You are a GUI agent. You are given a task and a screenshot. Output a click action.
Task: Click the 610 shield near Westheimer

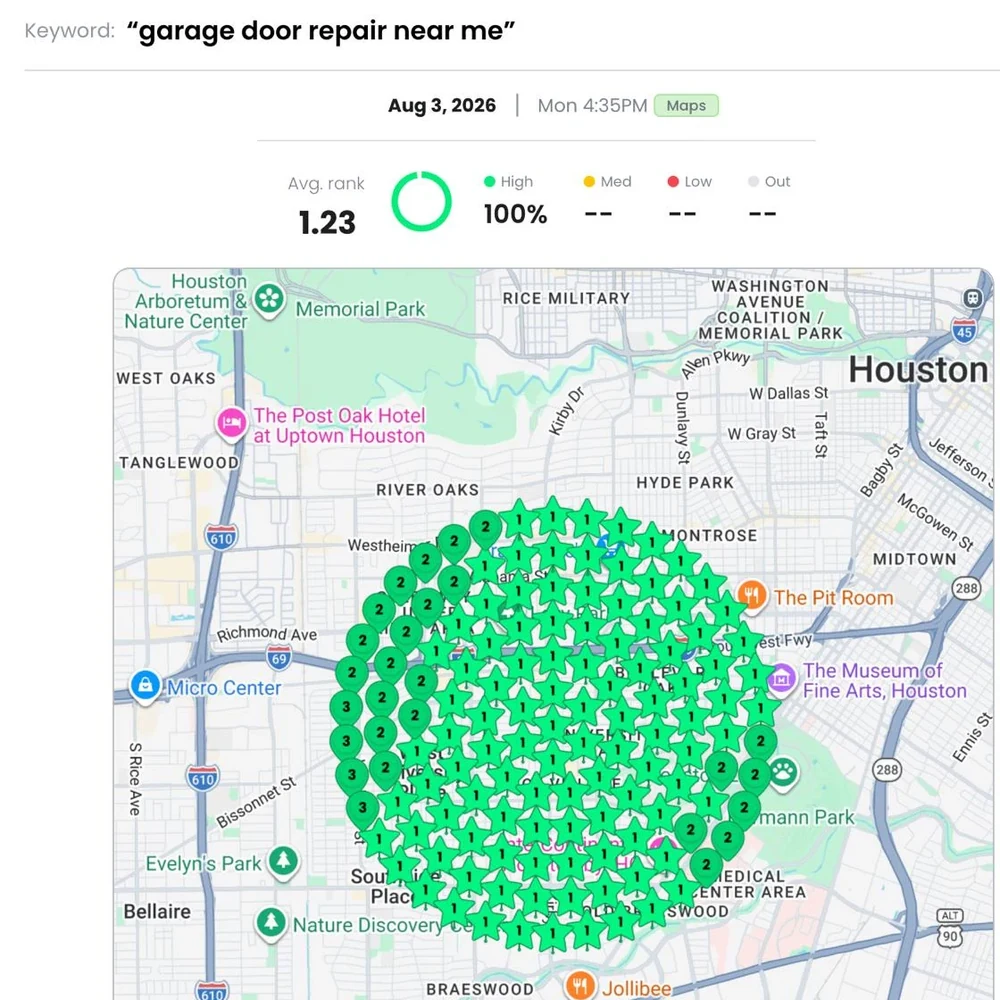point(221,537)
